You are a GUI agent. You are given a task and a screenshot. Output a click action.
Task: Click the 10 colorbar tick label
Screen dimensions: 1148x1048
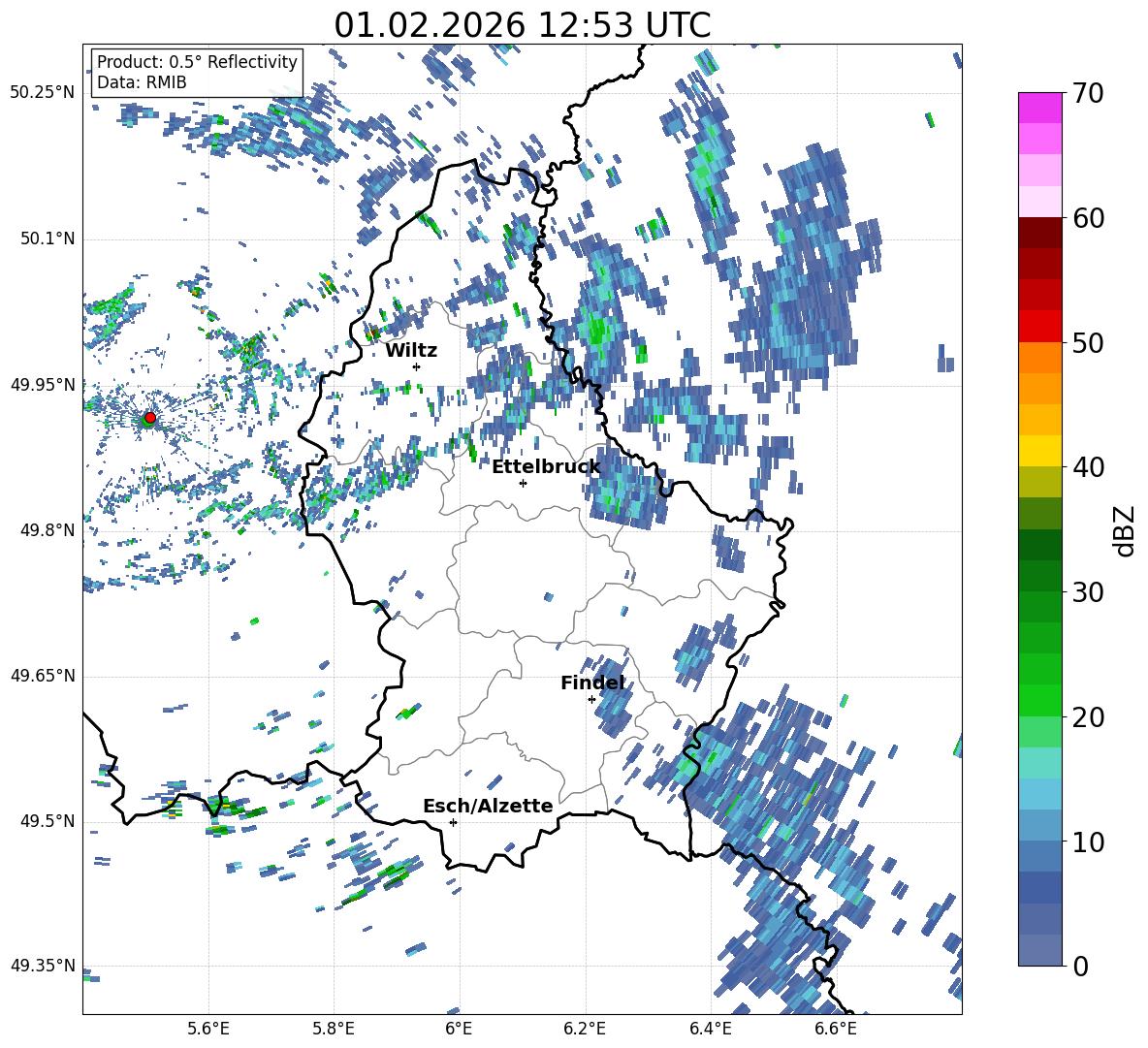(x=1089, y=842)
